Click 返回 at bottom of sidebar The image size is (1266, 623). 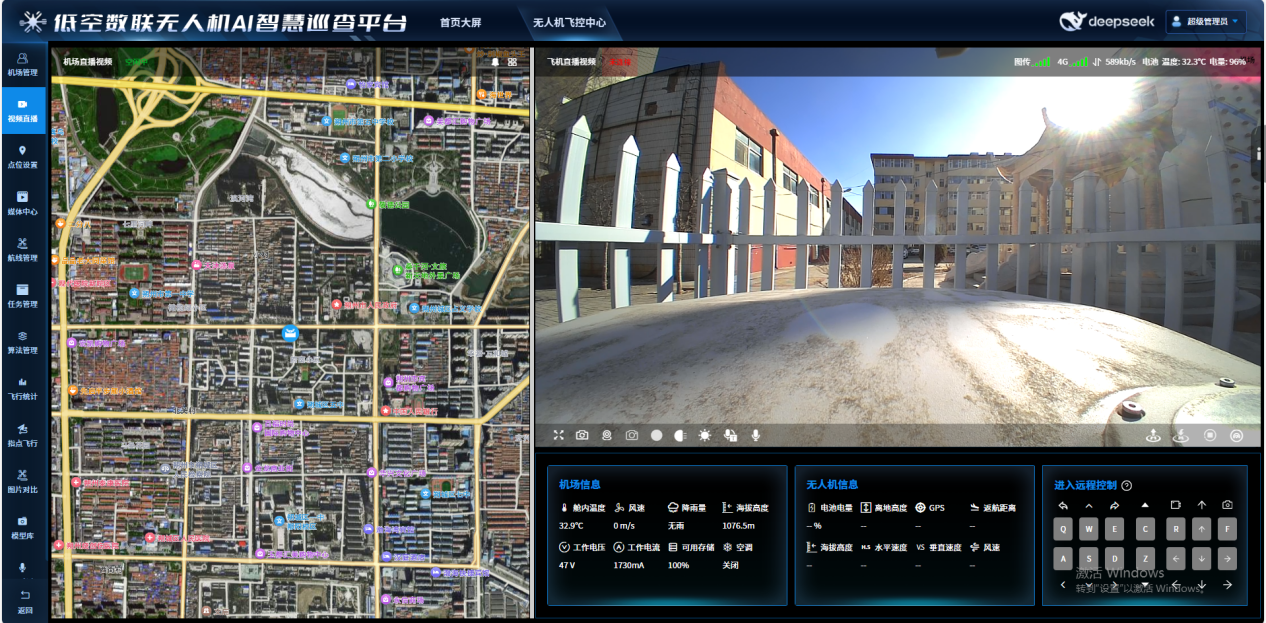(x=24, y=602)
